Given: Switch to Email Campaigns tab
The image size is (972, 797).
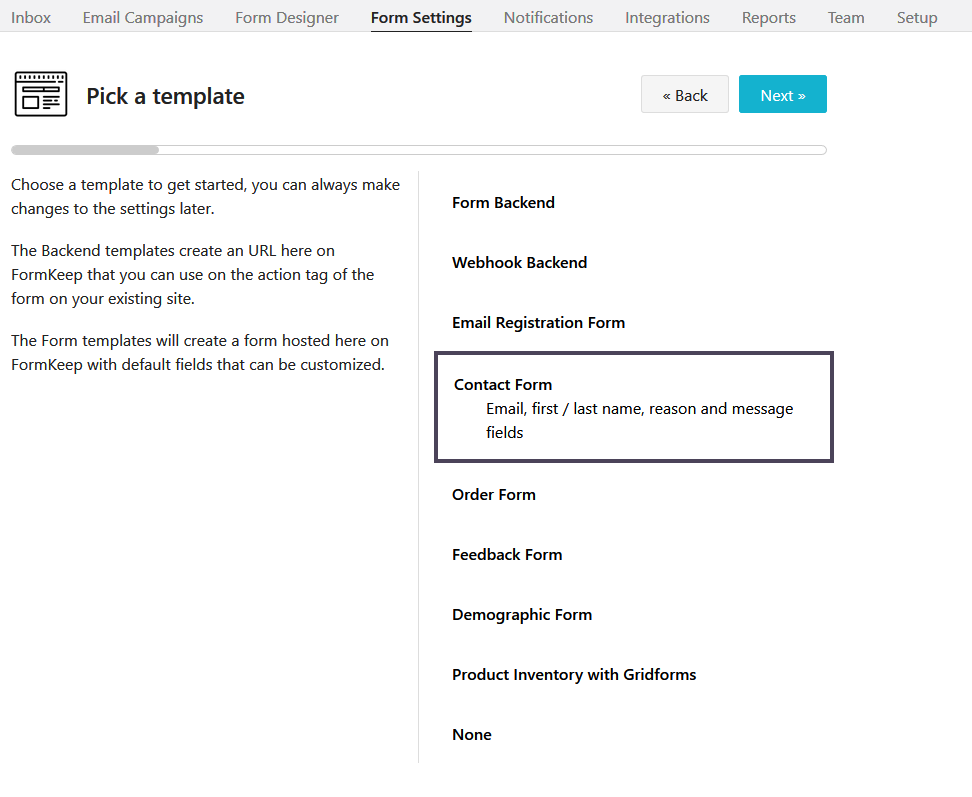Looking at the screenshot, I should [143, 17].
